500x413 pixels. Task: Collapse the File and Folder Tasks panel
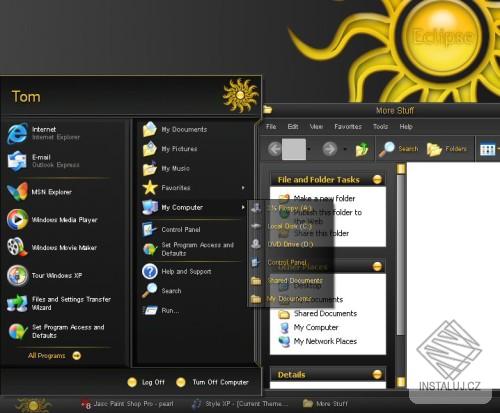(377, 179)
